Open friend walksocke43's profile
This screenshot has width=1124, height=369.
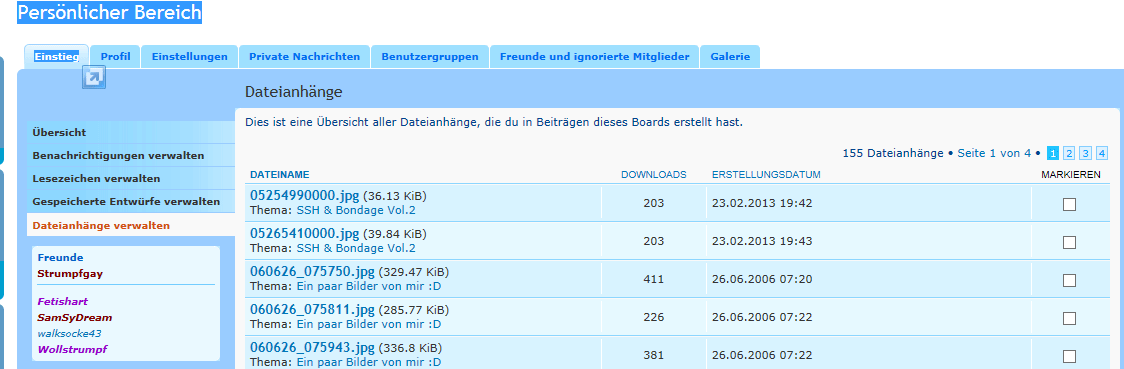tap(70, 333)
